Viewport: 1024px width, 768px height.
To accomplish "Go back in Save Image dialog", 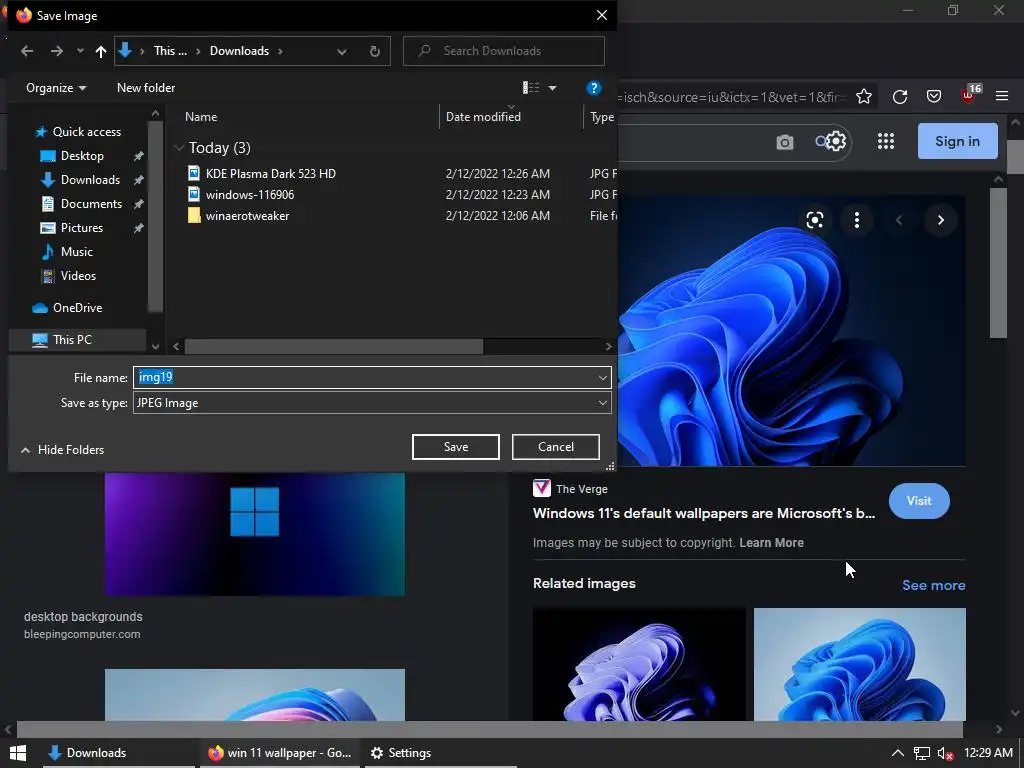I will [x=27, y=51].
